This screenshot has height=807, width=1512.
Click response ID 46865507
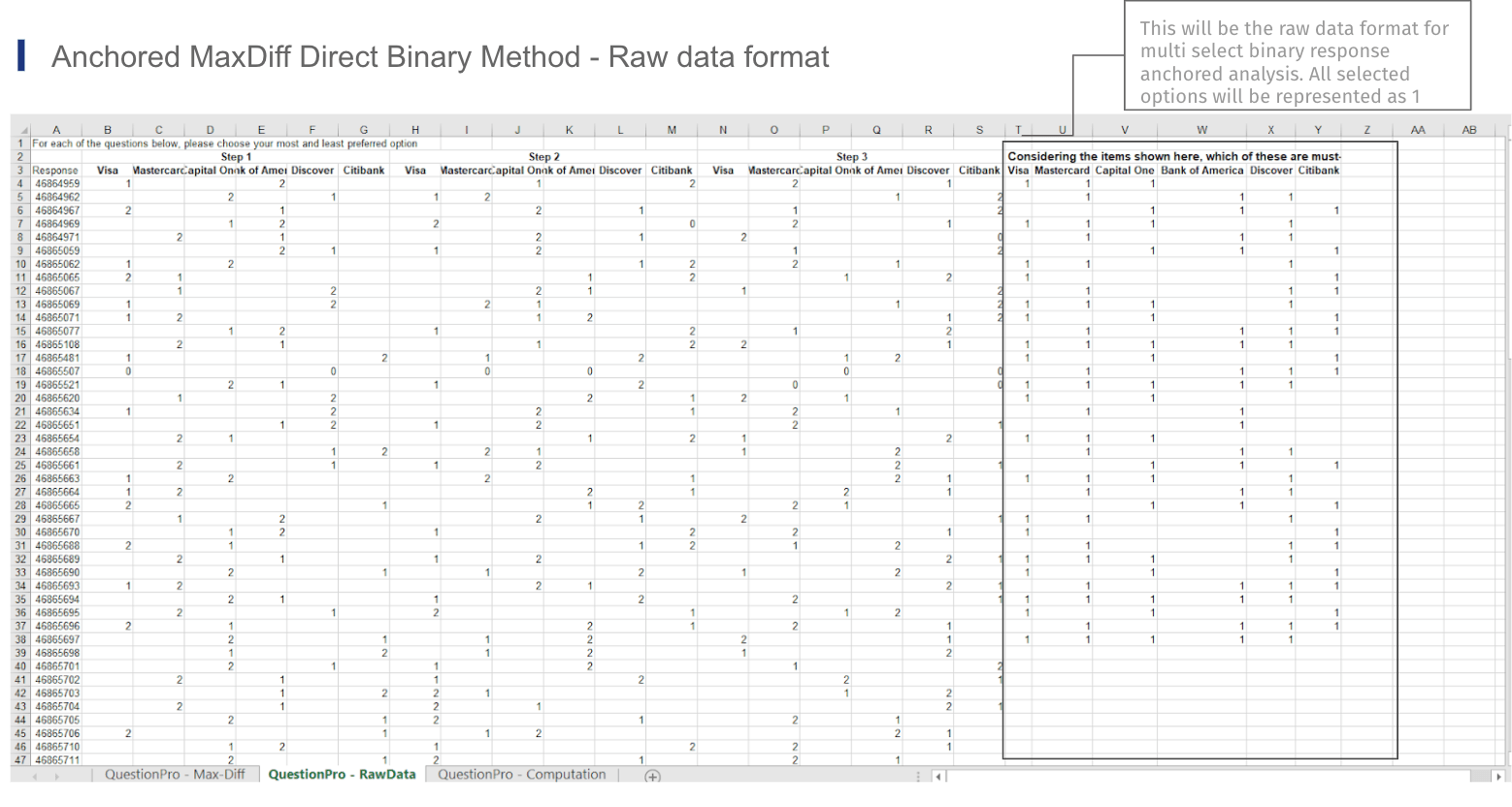click(56, 371)
